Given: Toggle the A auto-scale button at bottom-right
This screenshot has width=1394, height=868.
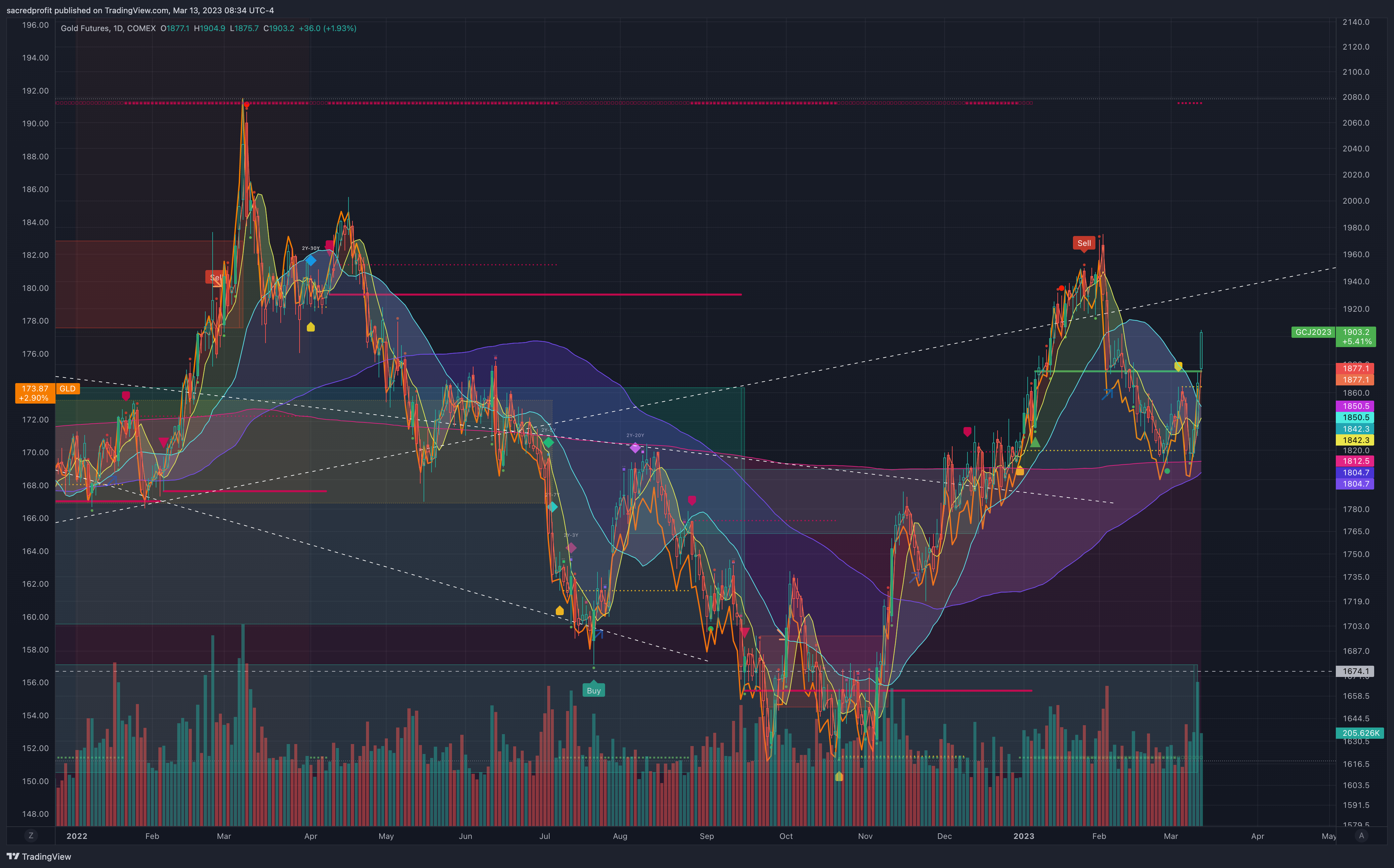Looking at the screenshot, I should (1361, 835).
